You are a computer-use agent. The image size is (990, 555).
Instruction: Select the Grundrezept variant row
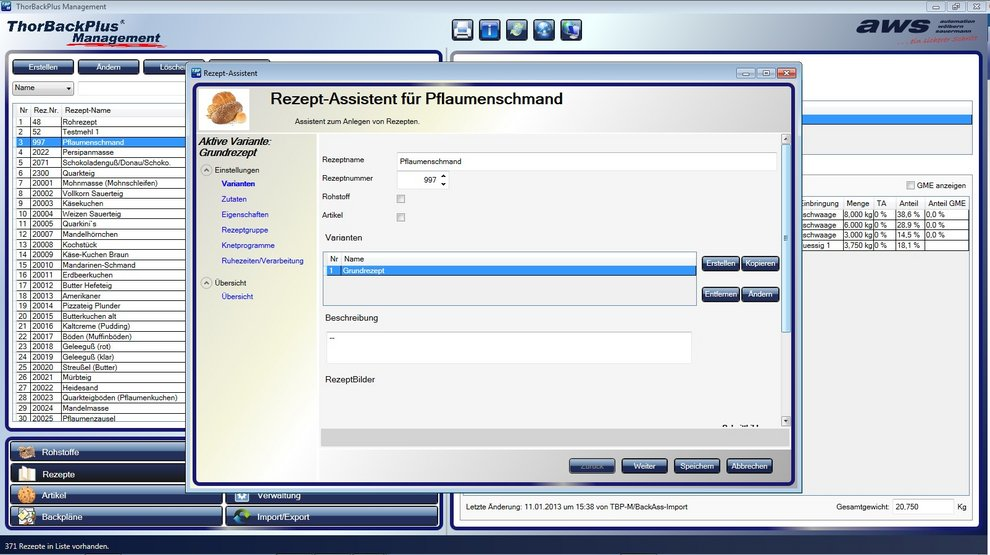(510, 270)
